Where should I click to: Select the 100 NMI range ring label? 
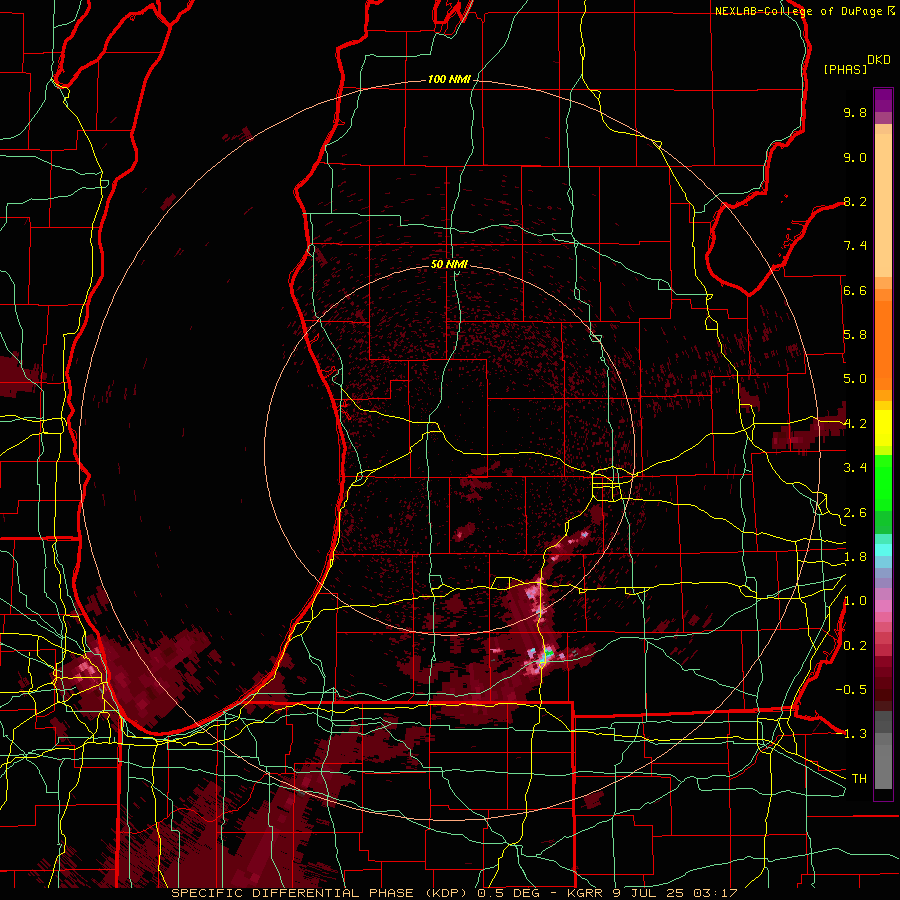point(449,79)
